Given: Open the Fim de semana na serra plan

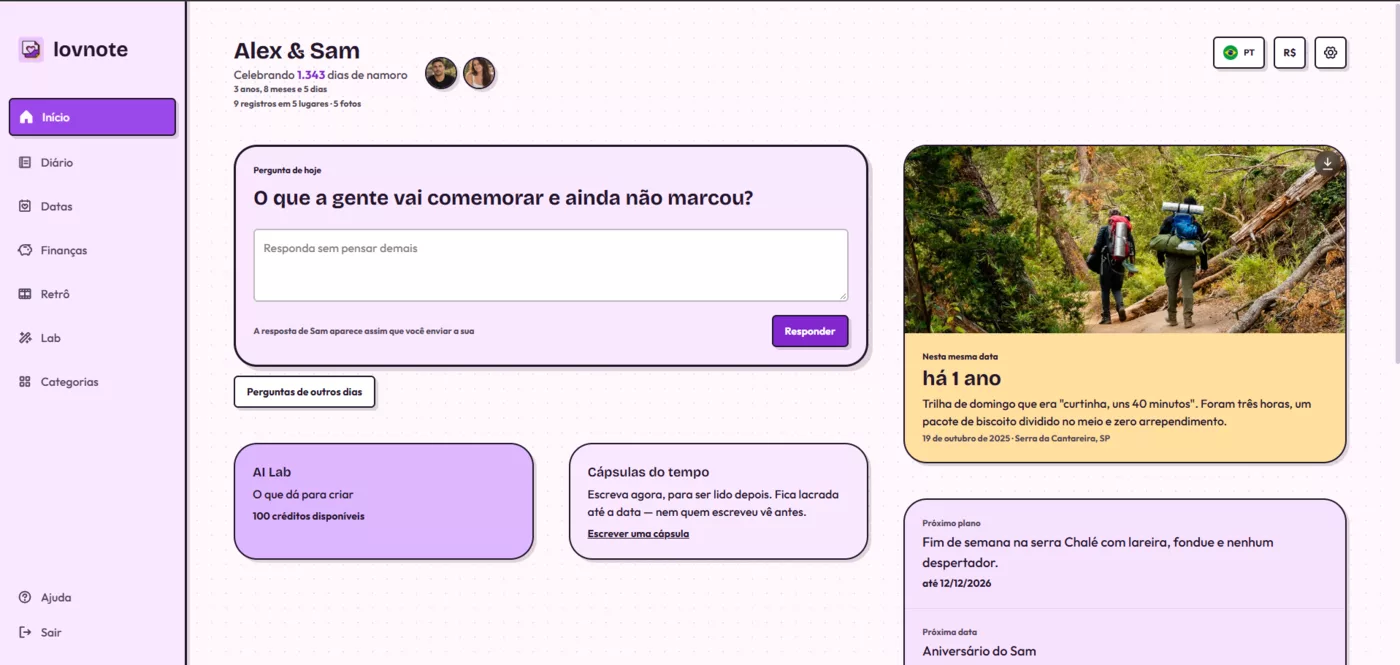Looking at the screenshot, I should tap(1125, 554).
